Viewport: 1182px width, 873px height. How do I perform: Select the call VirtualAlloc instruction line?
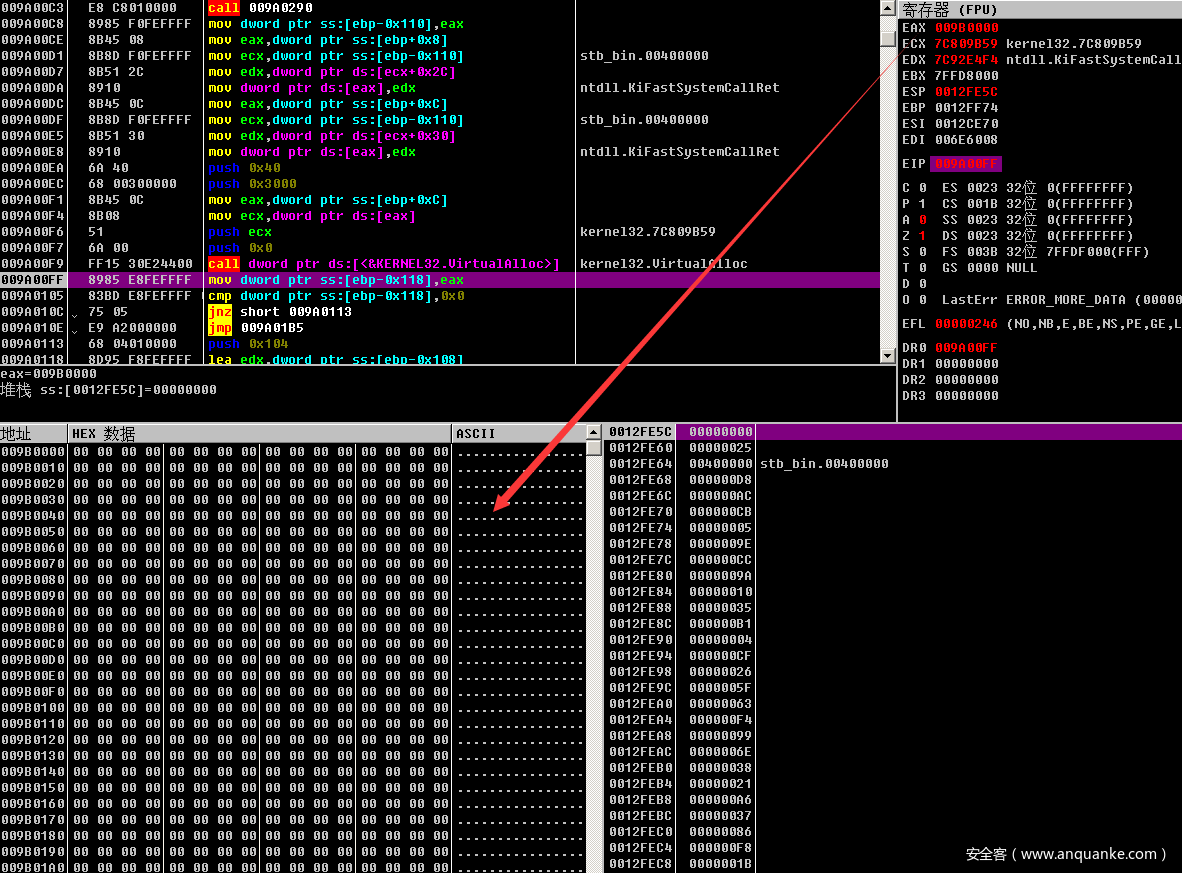click(x=383, y=264)
